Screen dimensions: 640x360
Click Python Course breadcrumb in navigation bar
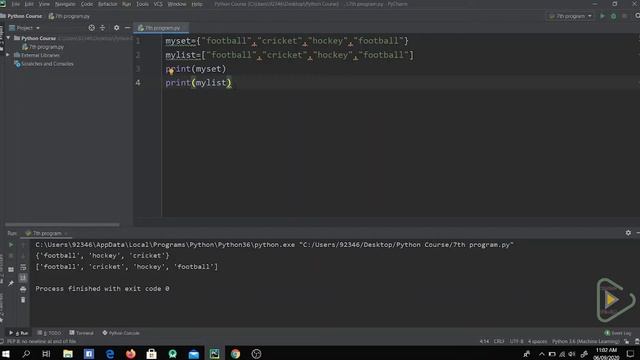[24, 16]
